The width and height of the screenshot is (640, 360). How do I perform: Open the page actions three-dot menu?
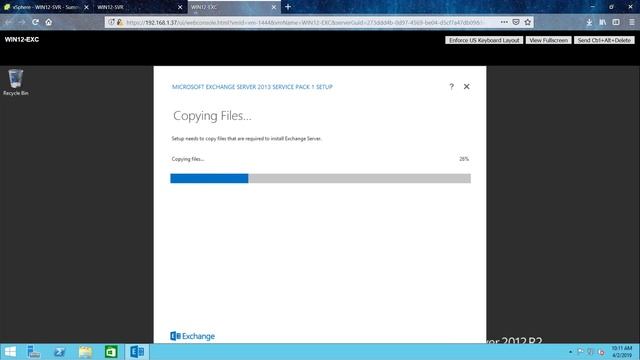(504, 22)
